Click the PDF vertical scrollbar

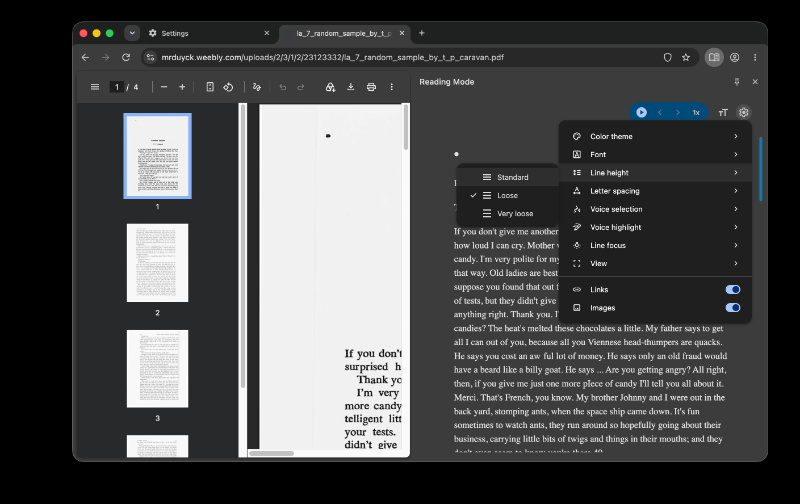point(406,127)
